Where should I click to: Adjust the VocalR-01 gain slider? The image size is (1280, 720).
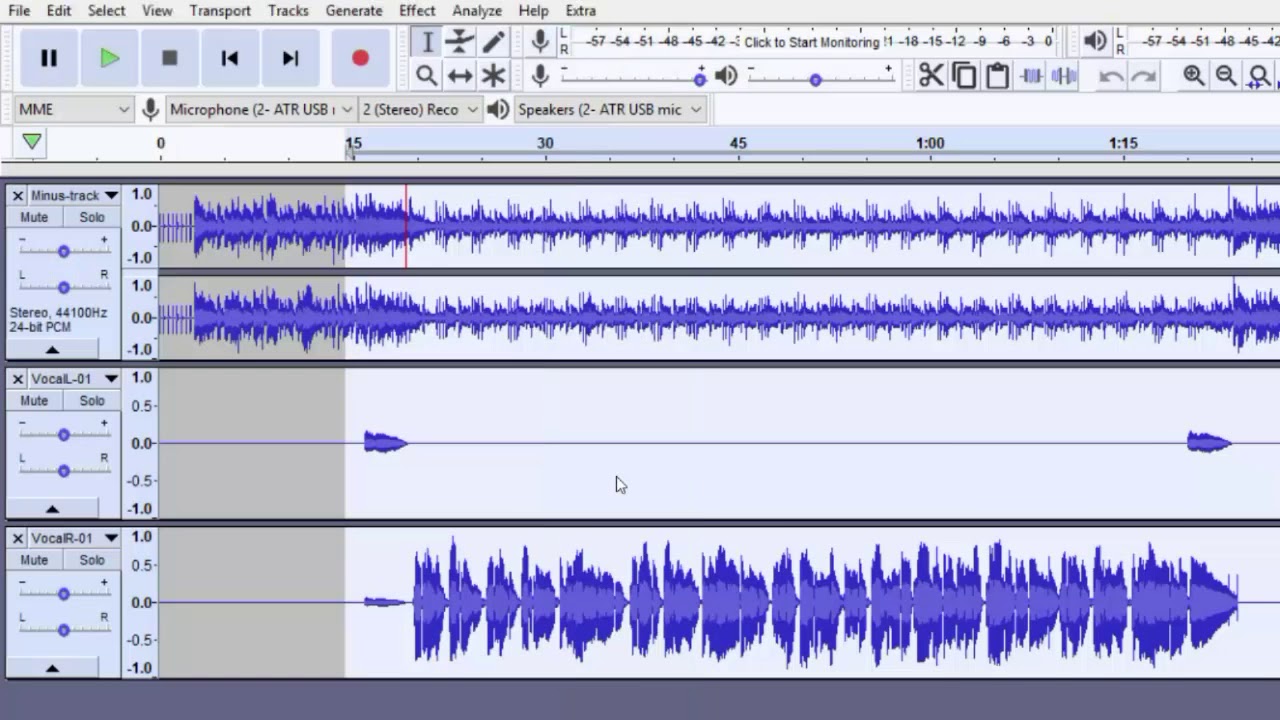coord(63,594)
